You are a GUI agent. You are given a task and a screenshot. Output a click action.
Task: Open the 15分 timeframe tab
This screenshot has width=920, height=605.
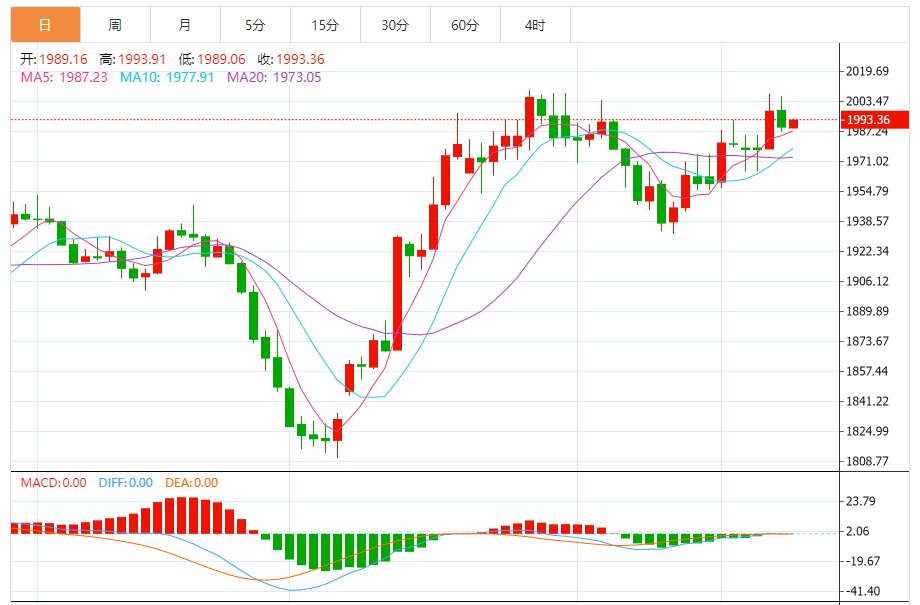(325, 25)
